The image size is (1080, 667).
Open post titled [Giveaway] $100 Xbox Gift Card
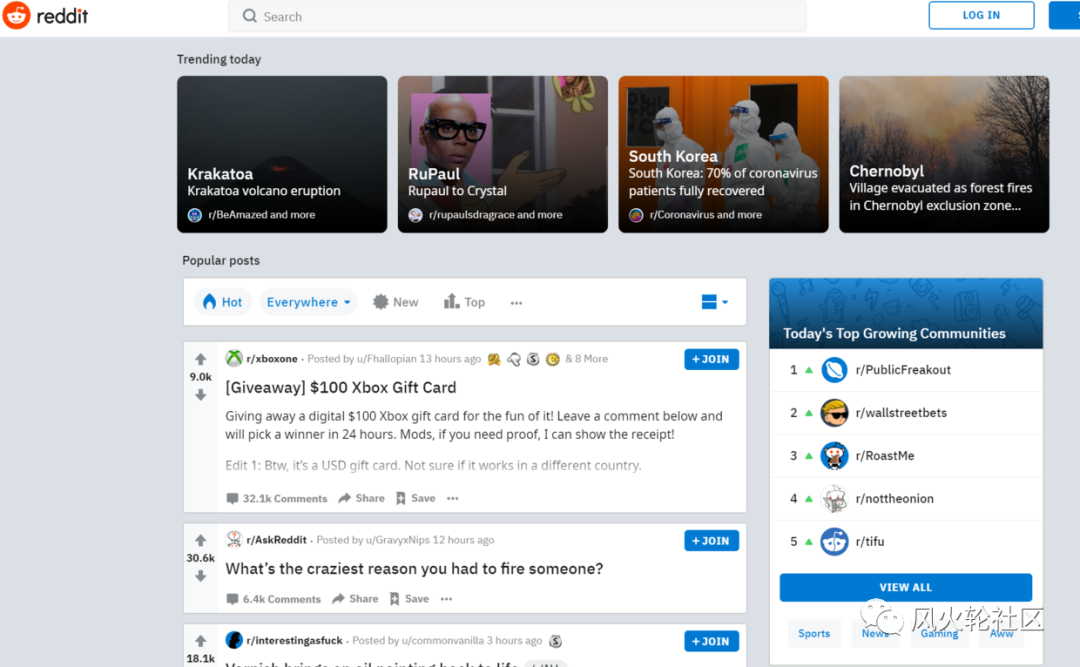coord(341,387)
